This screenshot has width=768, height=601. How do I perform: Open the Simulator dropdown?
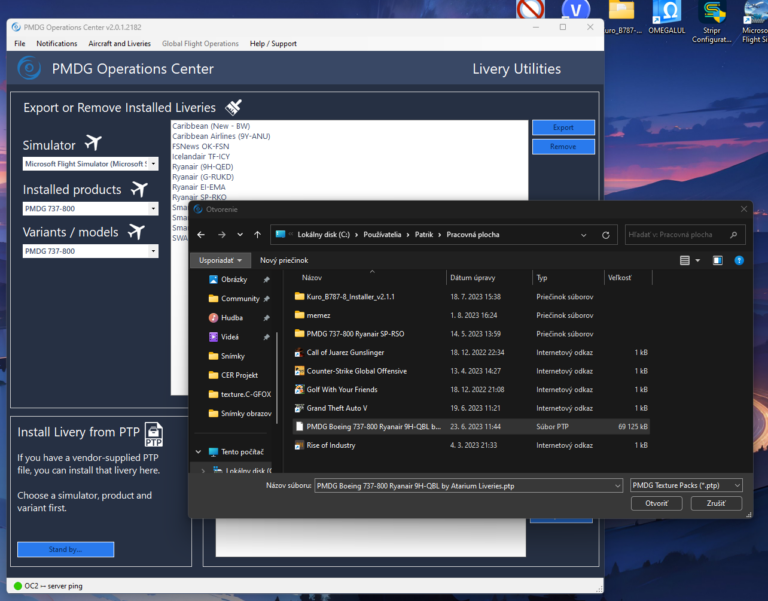click(153, 164)
